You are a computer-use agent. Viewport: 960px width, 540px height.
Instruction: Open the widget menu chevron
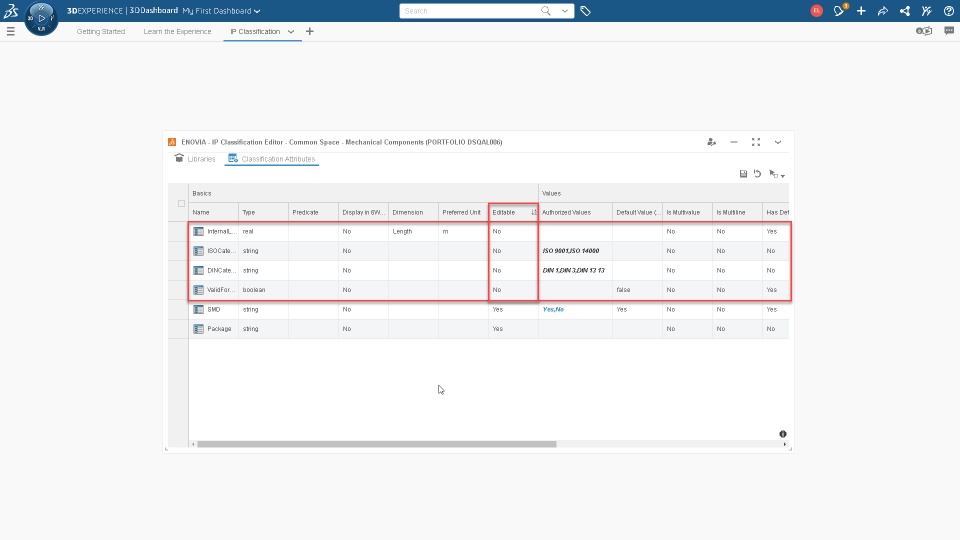(778, 142)
